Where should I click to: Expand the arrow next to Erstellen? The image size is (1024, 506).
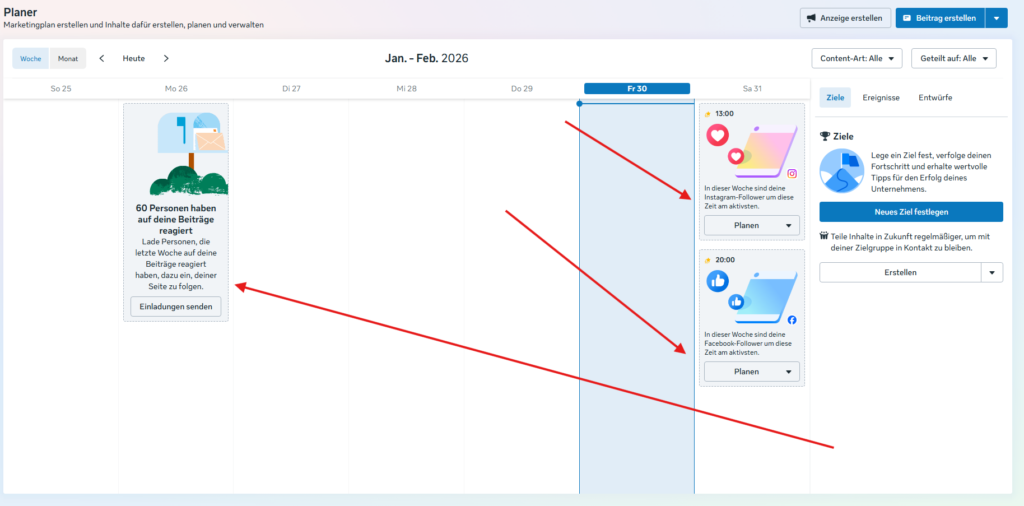(x=991, y=272)
